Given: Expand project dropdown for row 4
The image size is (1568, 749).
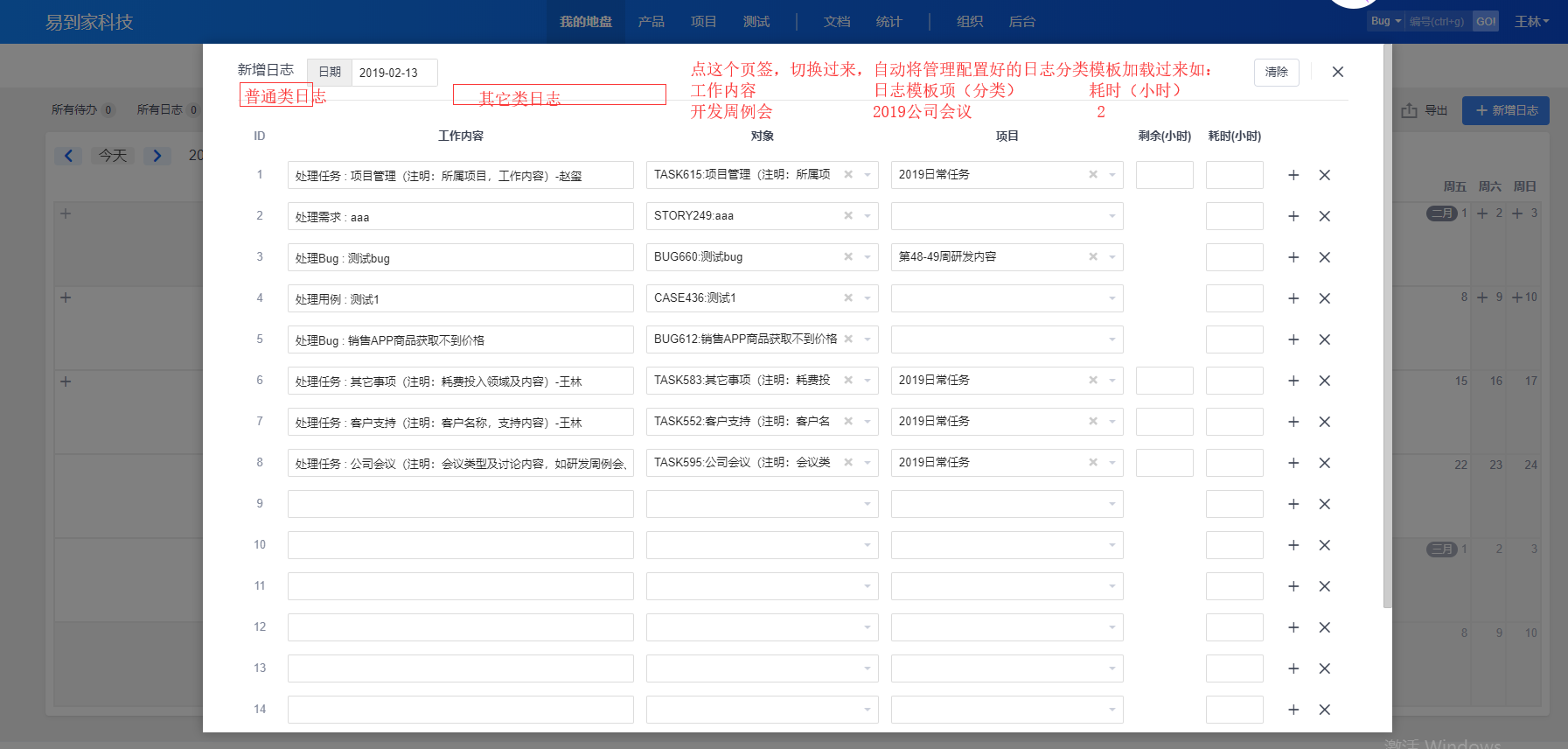Looking at the screenshot, I should (1112, 298).
